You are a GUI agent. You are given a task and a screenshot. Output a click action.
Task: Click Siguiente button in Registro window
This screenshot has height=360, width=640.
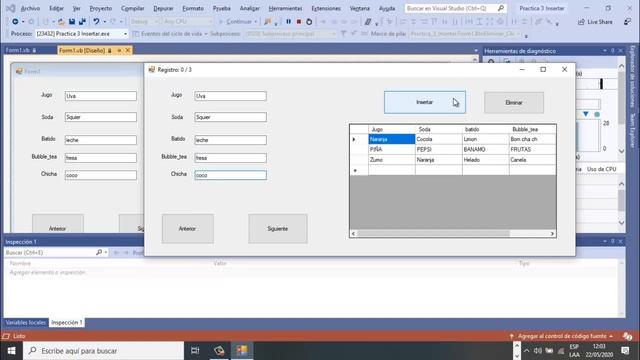tap(278, 229)
